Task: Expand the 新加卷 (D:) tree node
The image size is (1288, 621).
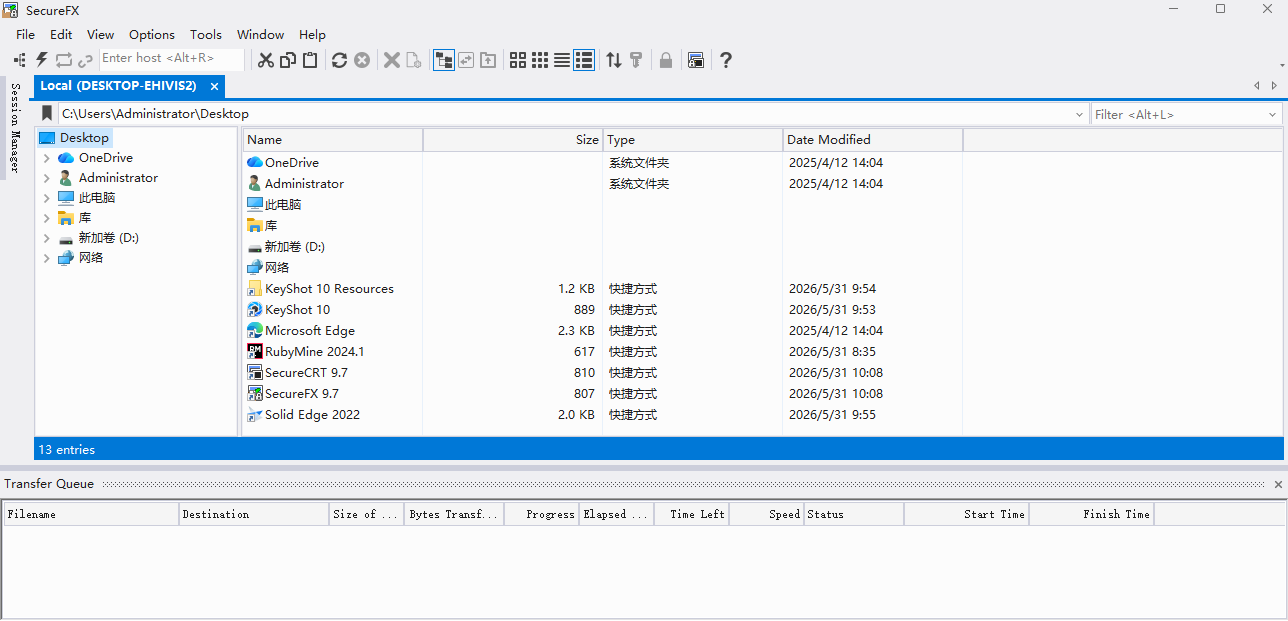Action: pyautogui.click(x=46, y=238)
